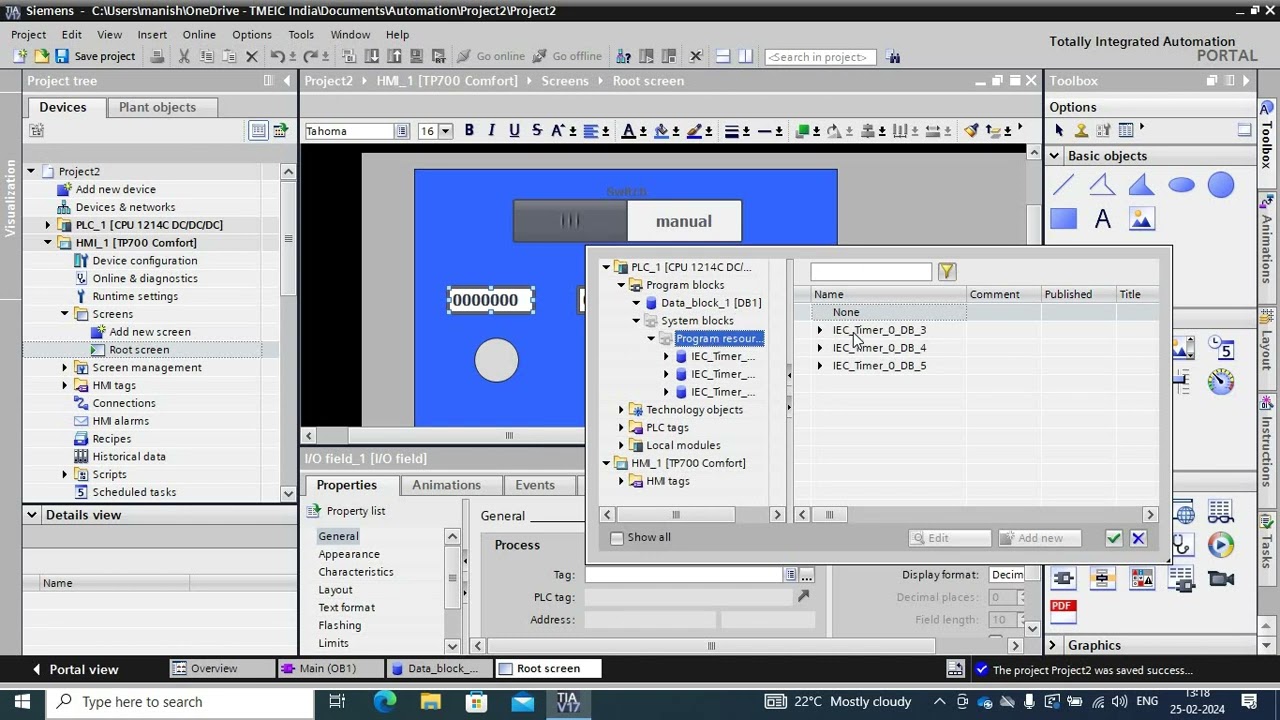Click the text color picker icon
Image resolution: width=1280 pixels, height=720 pixels.
(628, 131)
